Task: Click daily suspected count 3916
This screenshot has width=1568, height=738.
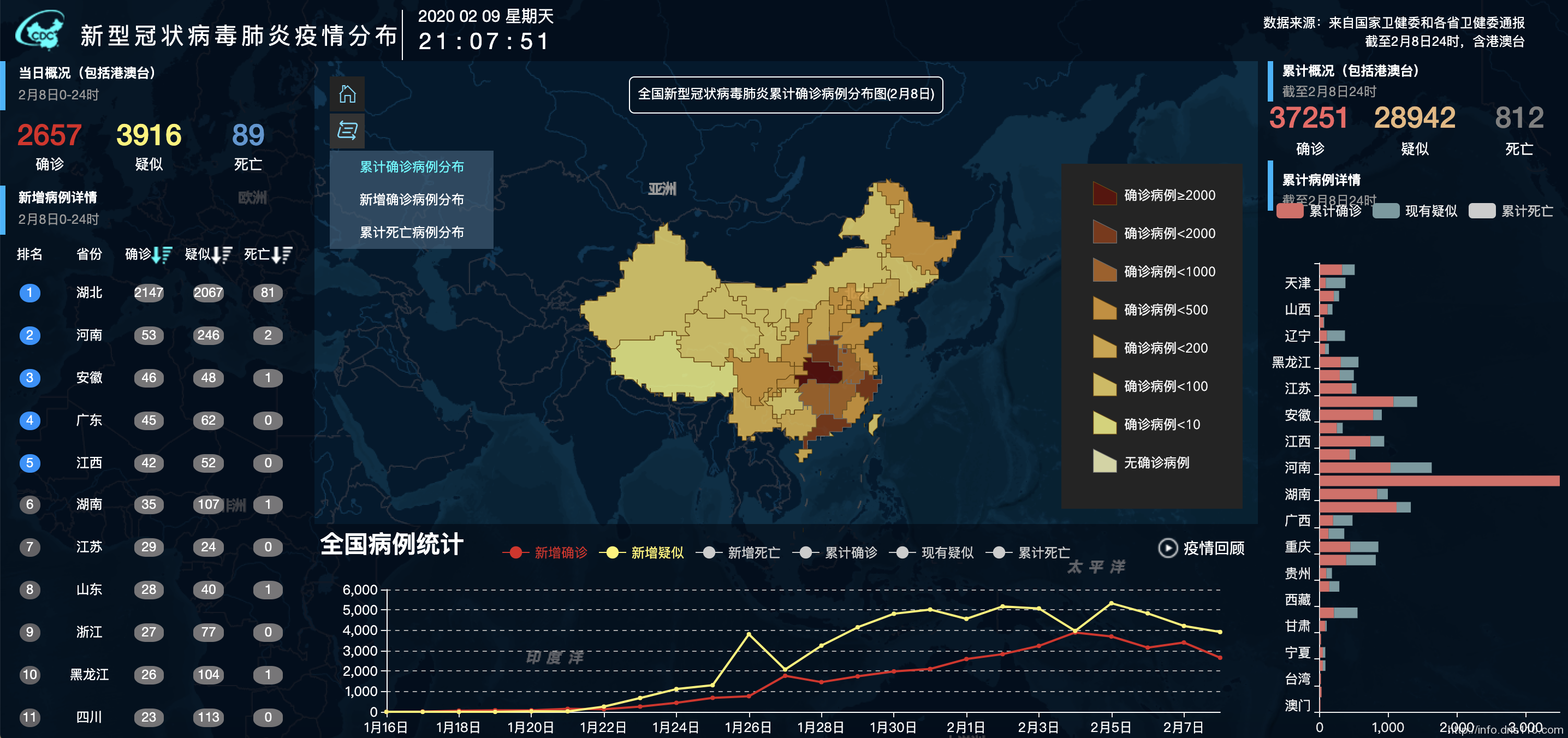Action: click(x=149, y=135)
